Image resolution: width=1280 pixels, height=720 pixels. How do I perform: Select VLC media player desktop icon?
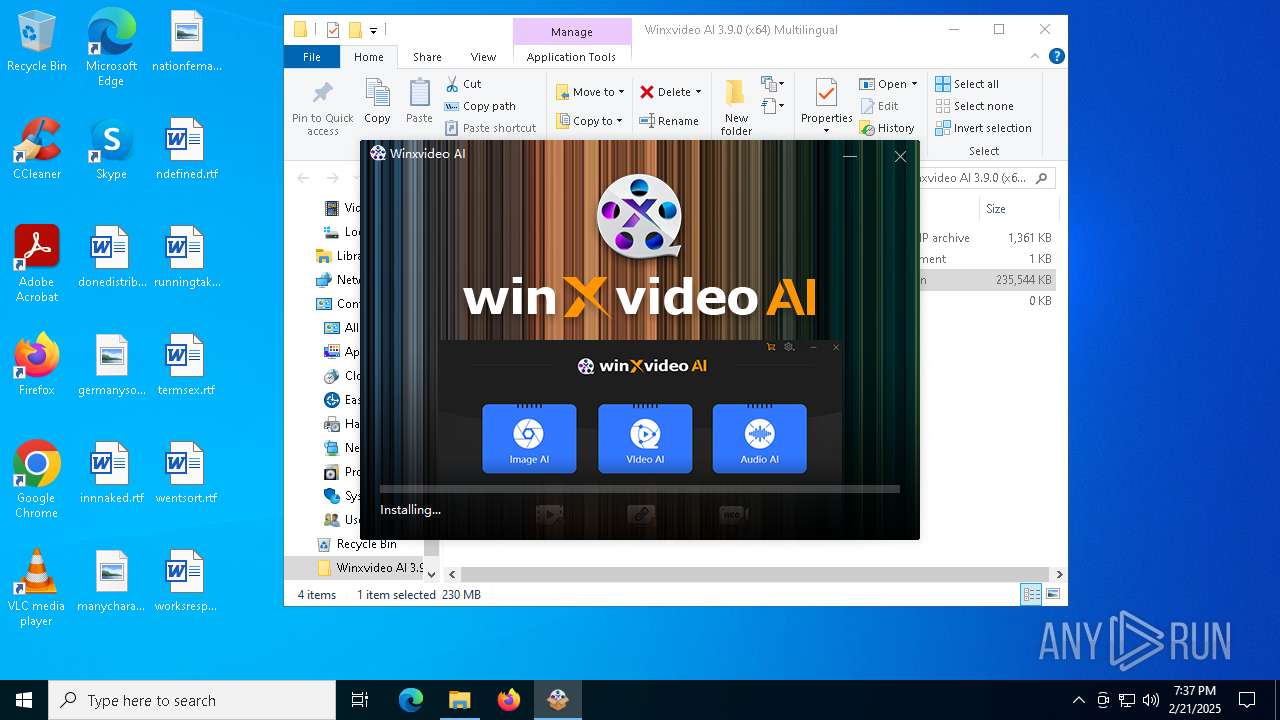tap(37, 588)
